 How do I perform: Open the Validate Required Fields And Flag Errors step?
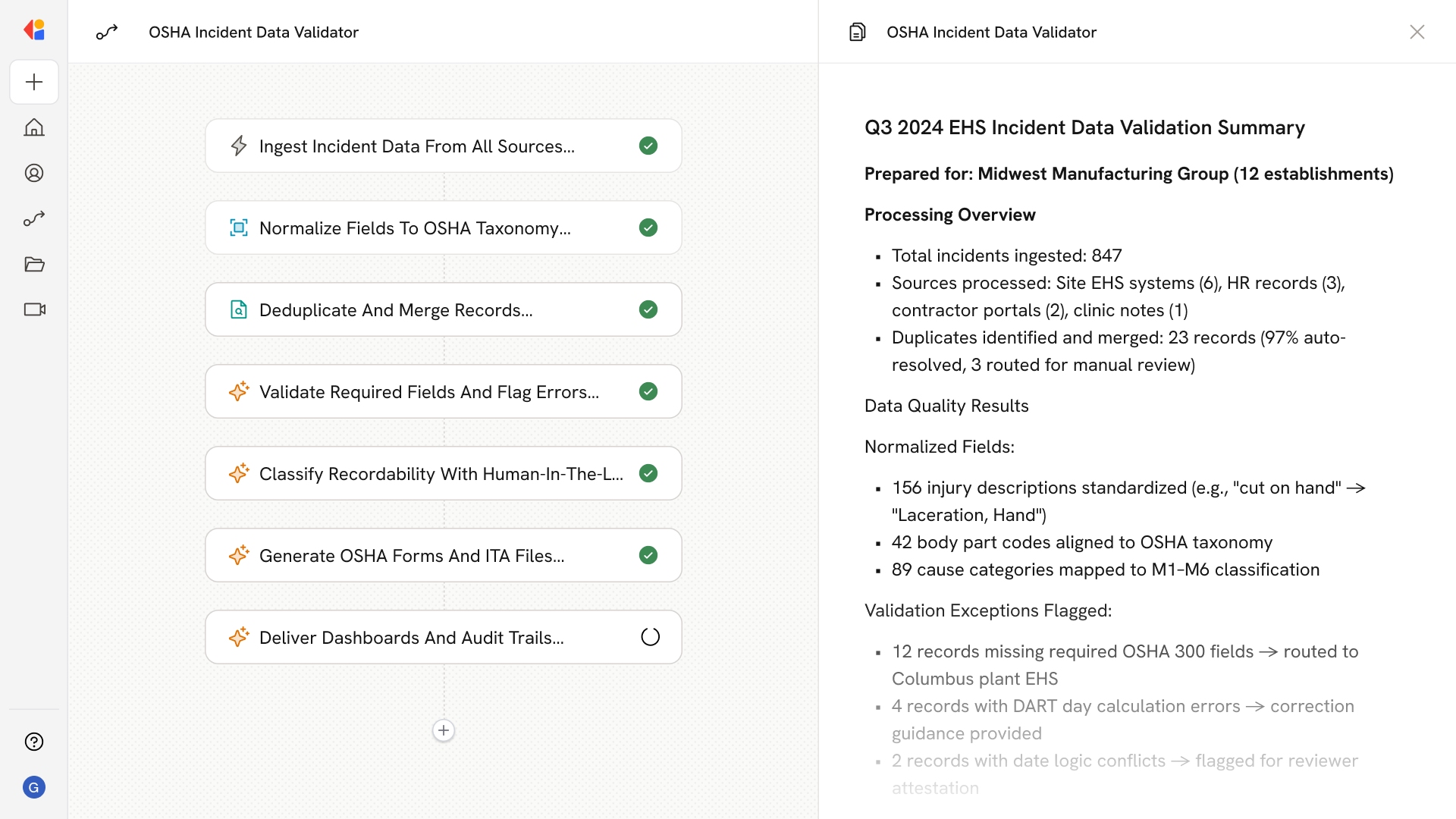click(x=428, y=391)
